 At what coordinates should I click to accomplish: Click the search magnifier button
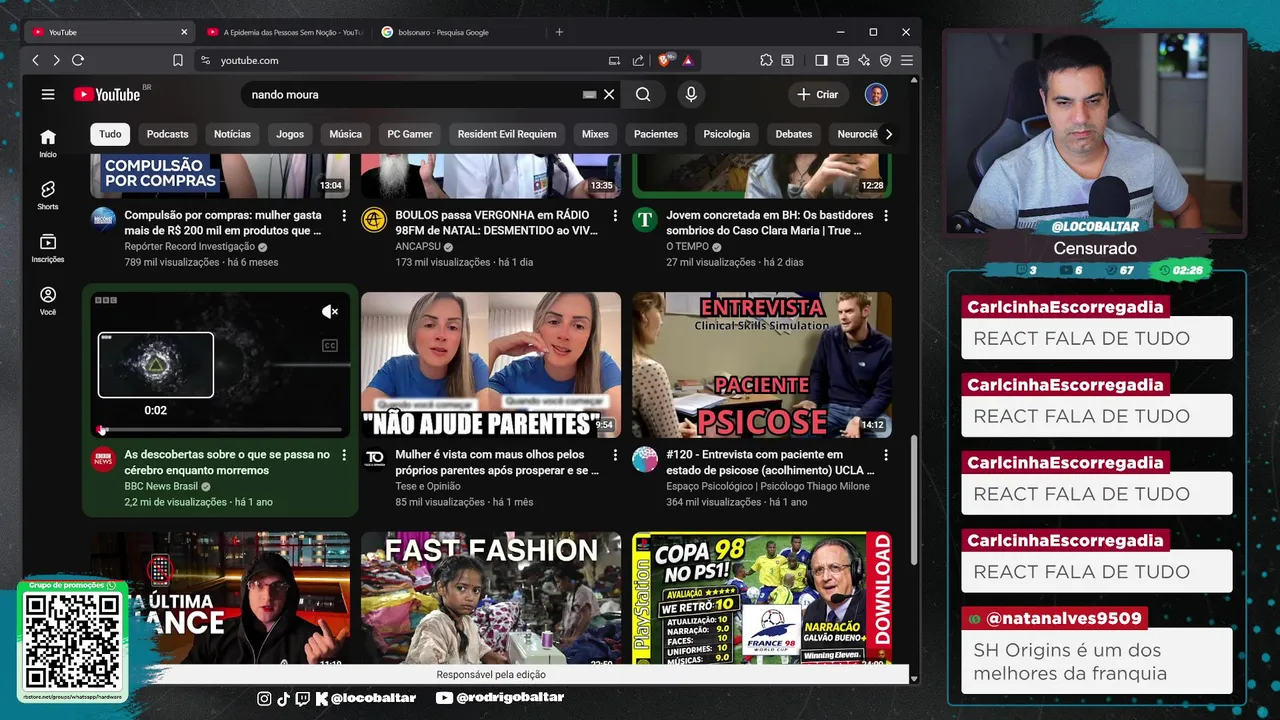tap(643, 94)
